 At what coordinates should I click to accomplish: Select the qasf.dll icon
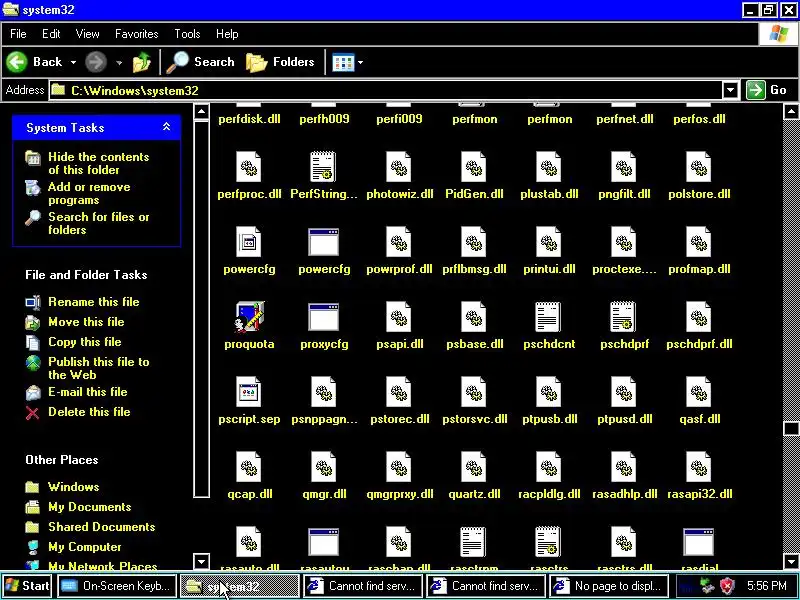pos(698,392)
